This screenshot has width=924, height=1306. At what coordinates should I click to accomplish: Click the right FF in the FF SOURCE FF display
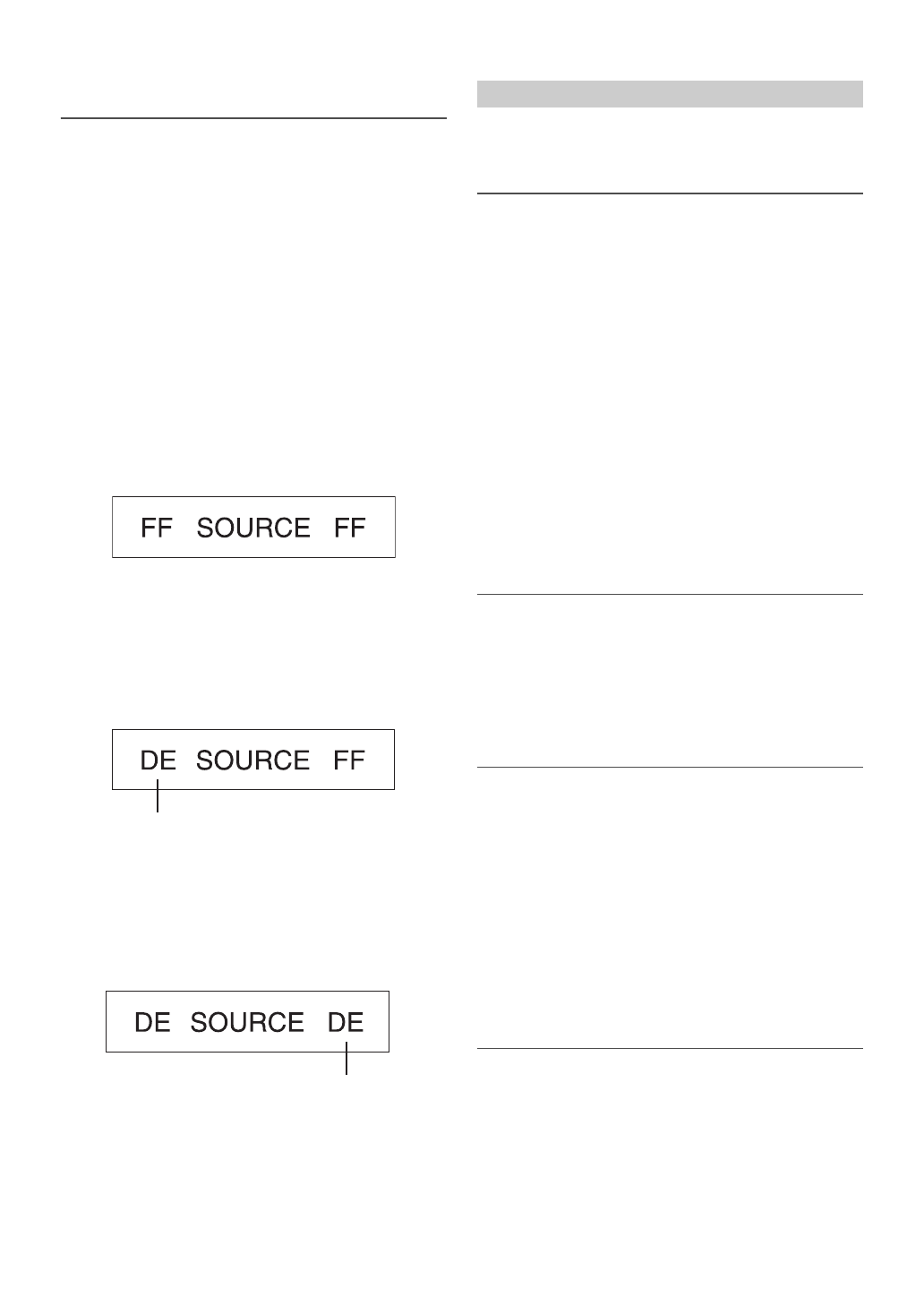pyautogui.click(x=349, y=528)
